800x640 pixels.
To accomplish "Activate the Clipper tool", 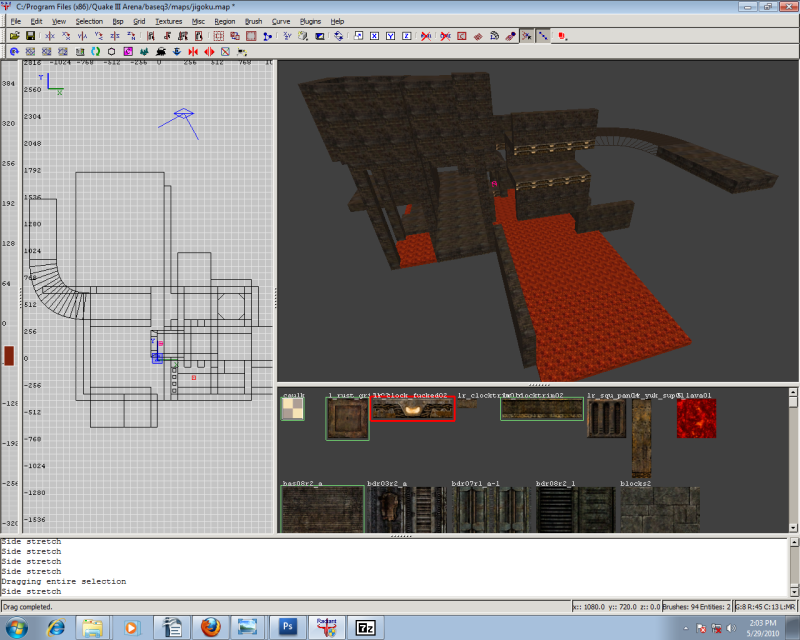I will click(267, 36).
